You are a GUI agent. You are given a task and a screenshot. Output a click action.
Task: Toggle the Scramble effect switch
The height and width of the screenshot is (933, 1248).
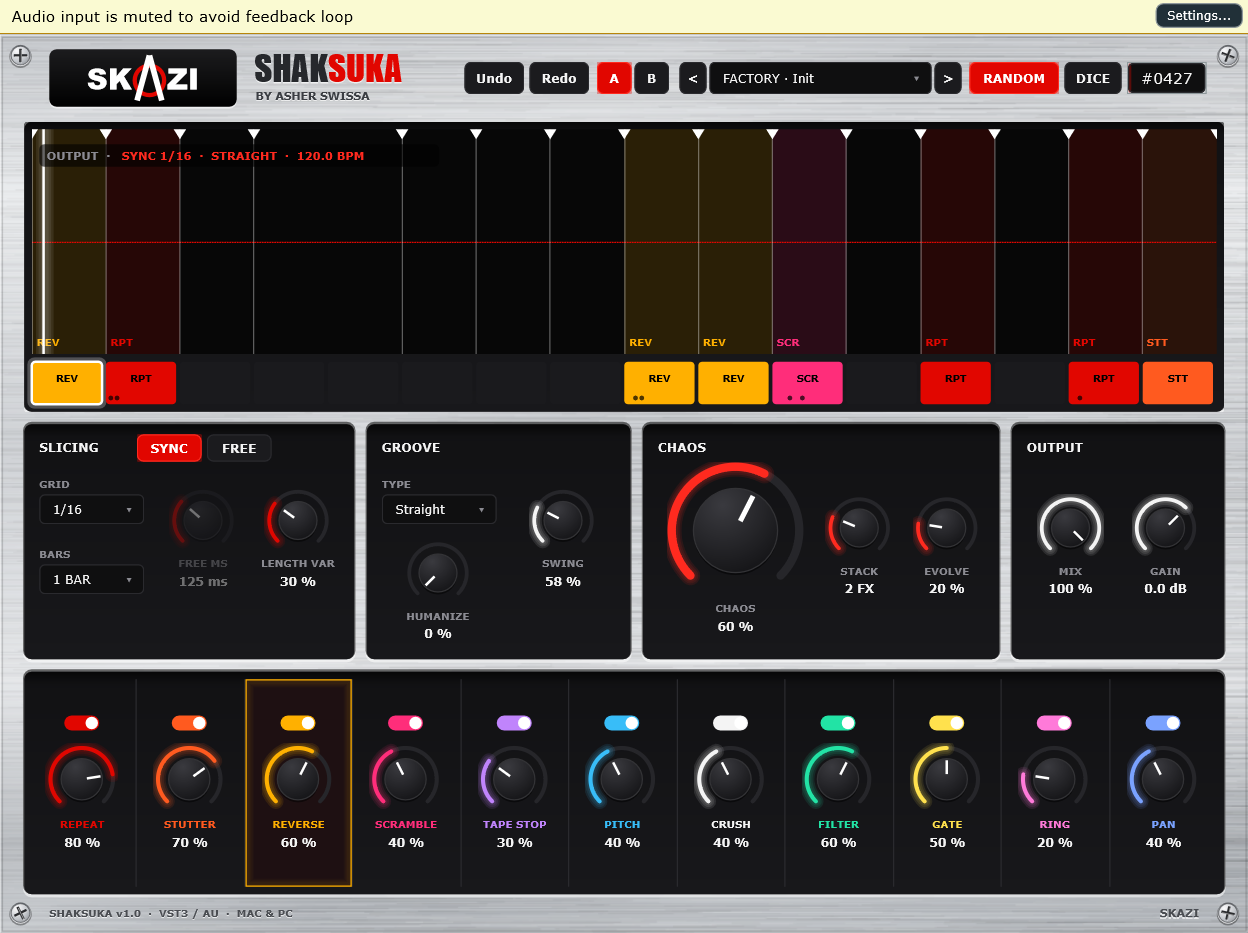(405, 723)
